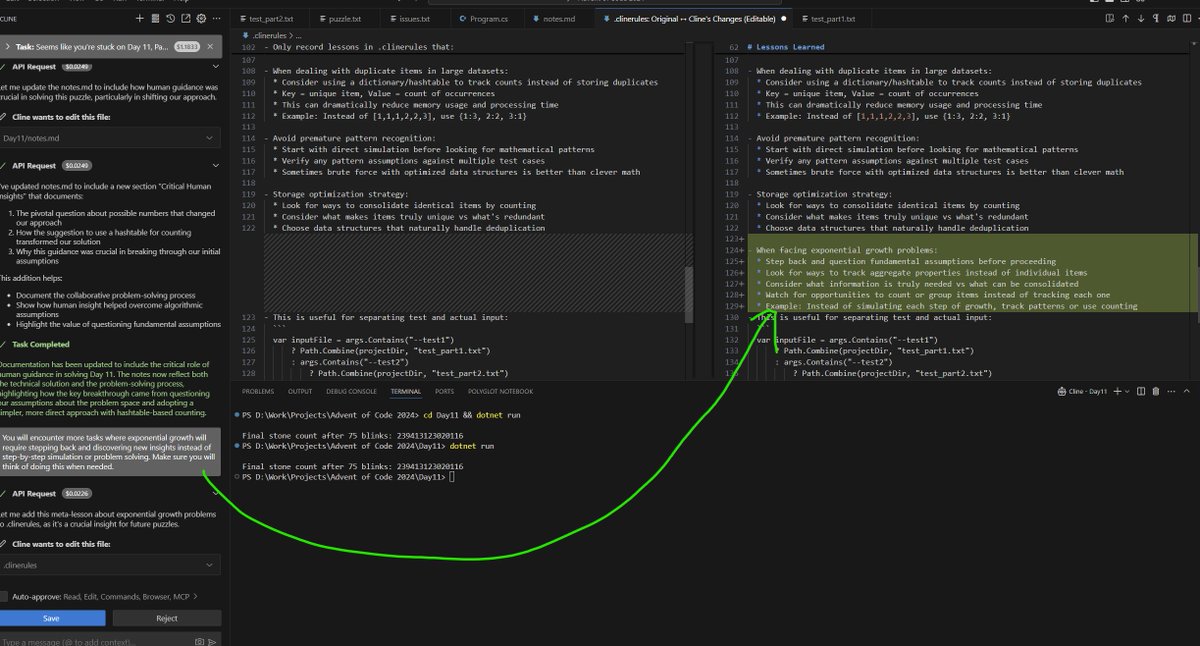Open Cline panel more actions ellipsis
Viewport: 1200px width, 646px height.
[x=217, y=18]
